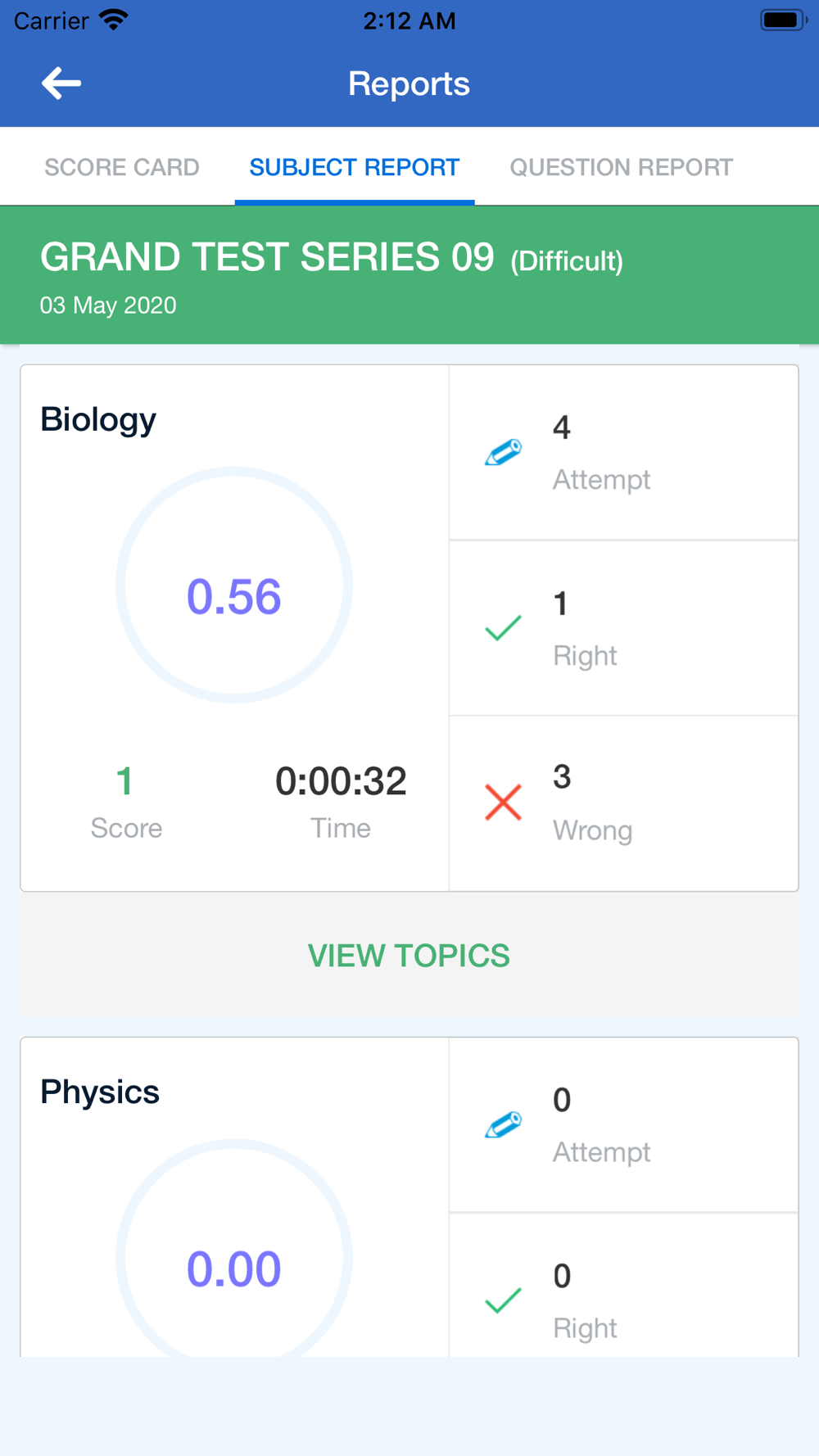Tap the Biology time 0:00:32 value
The height and width of the screenshot is (1456, 819).
pyautogui.click(x=341, y=781)
